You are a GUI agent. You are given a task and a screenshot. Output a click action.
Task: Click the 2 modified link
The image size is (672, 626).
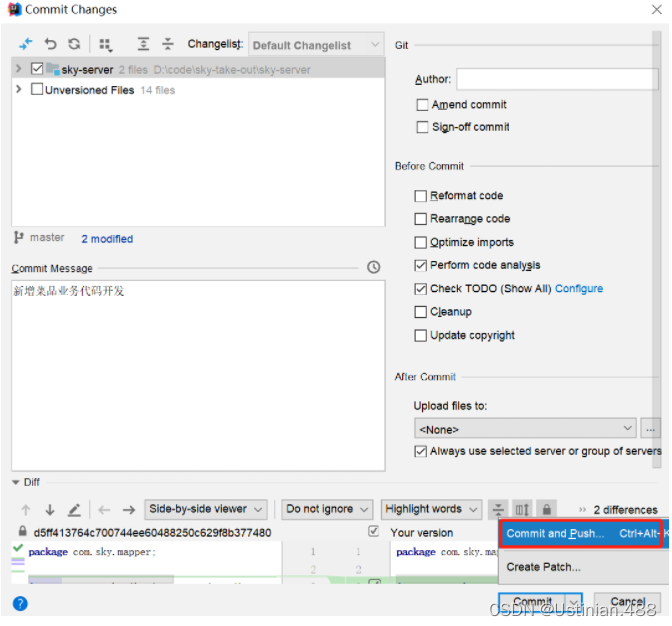107,239
